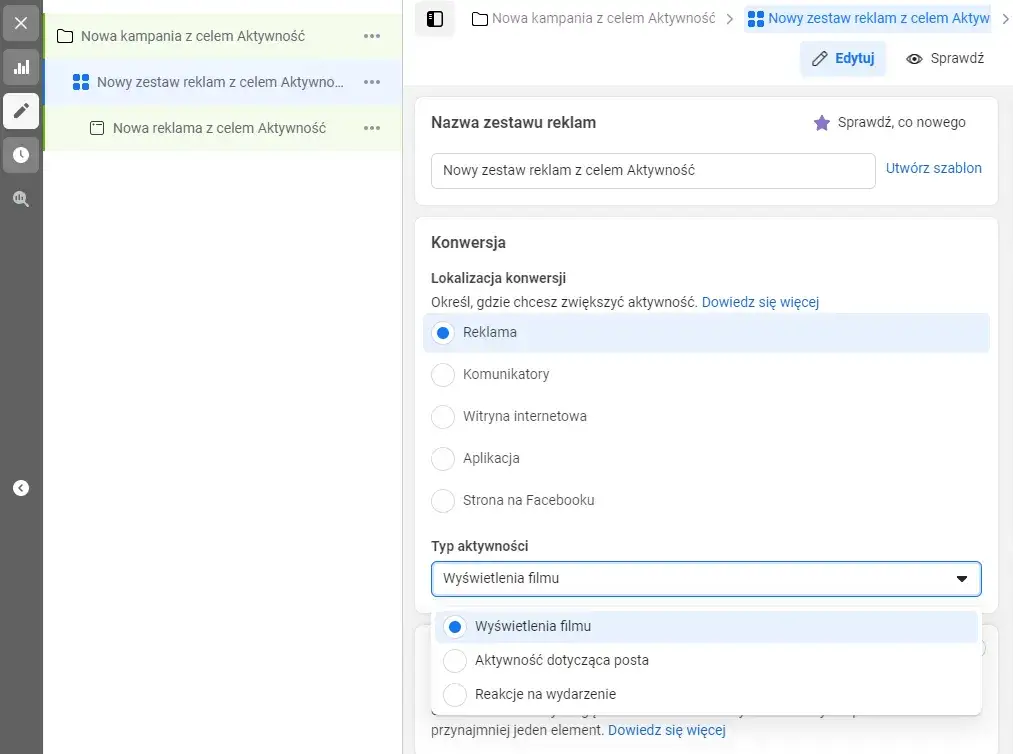Collapse the sidebar with the left arrow circle
The height and width of the screenshot is (754, 1013).
point(21,488)
